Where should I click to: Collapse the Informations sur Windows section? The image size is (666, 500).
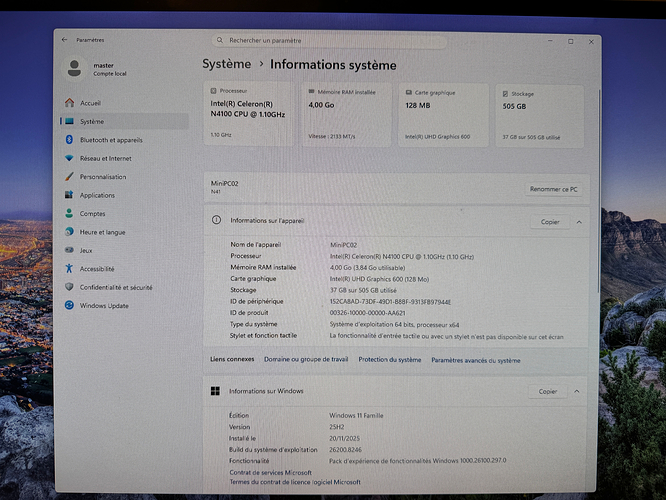click(576, 391)
